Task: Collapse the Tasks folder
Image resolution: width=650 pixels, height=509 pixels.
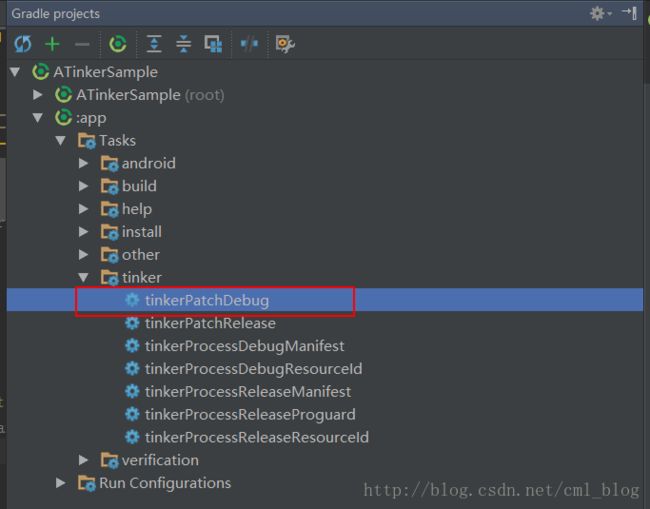Action: coord(61,141)
